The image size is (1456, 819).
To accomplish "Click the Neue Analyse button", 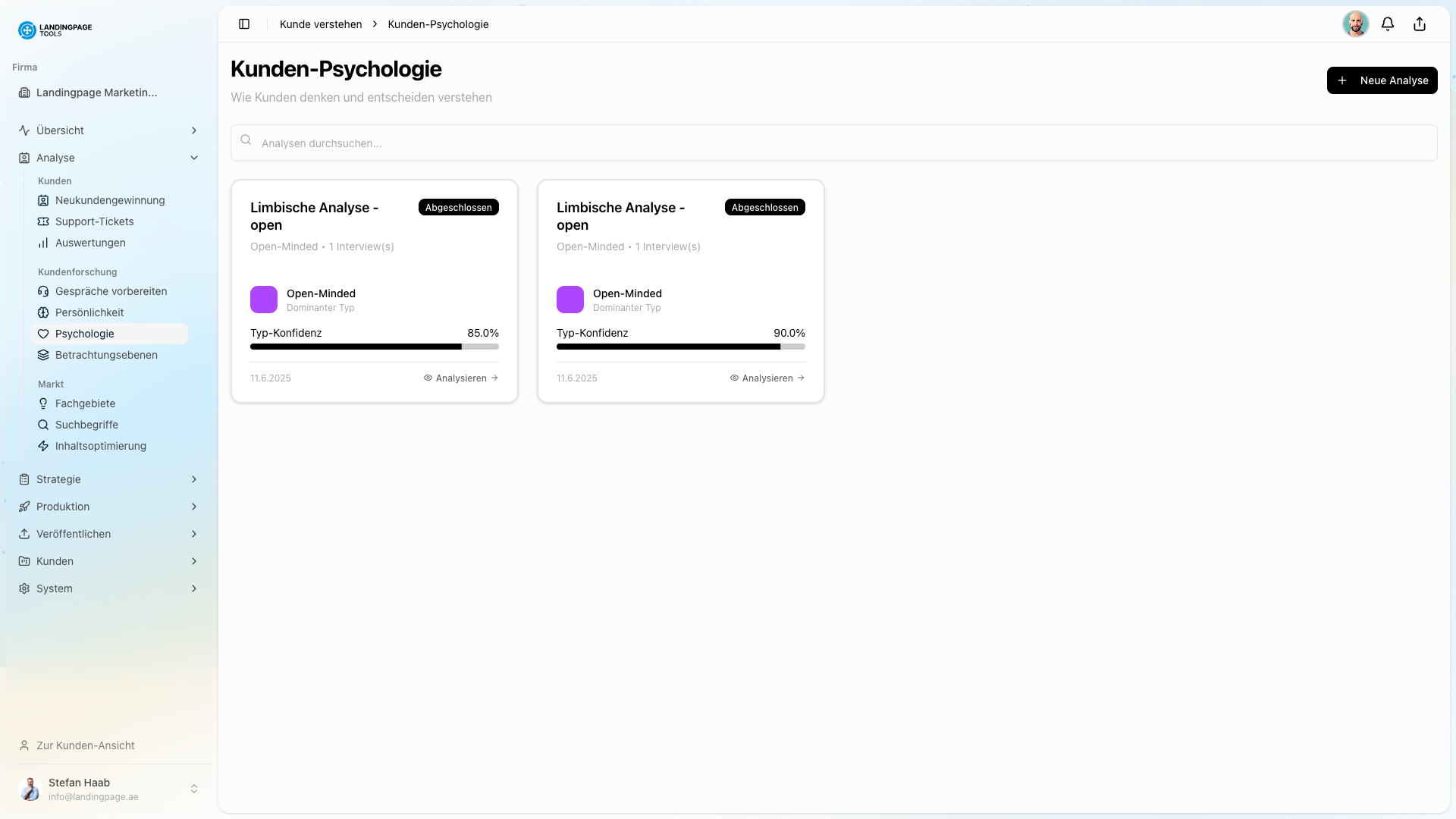I will tap(1382, 80).
